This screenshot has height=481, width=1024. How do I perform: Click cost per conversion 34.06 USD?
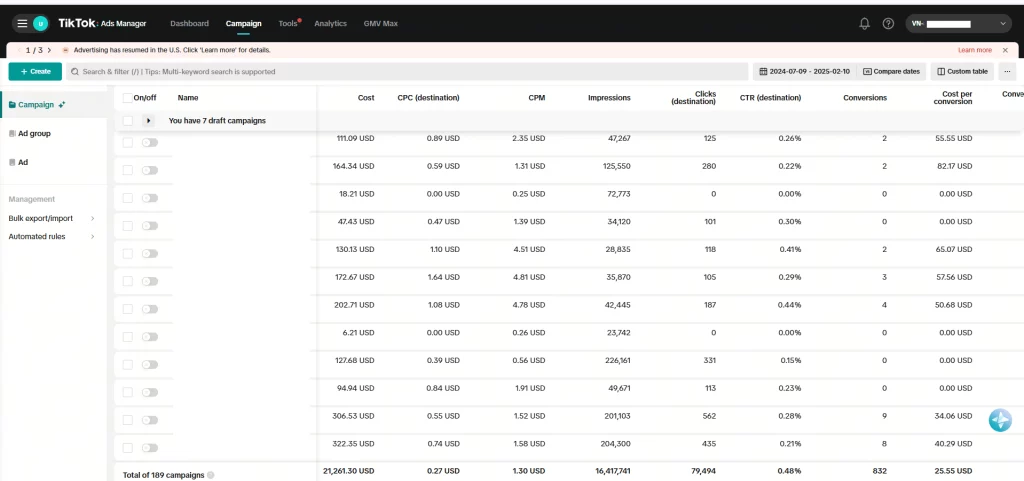click(x=953, y=415)
